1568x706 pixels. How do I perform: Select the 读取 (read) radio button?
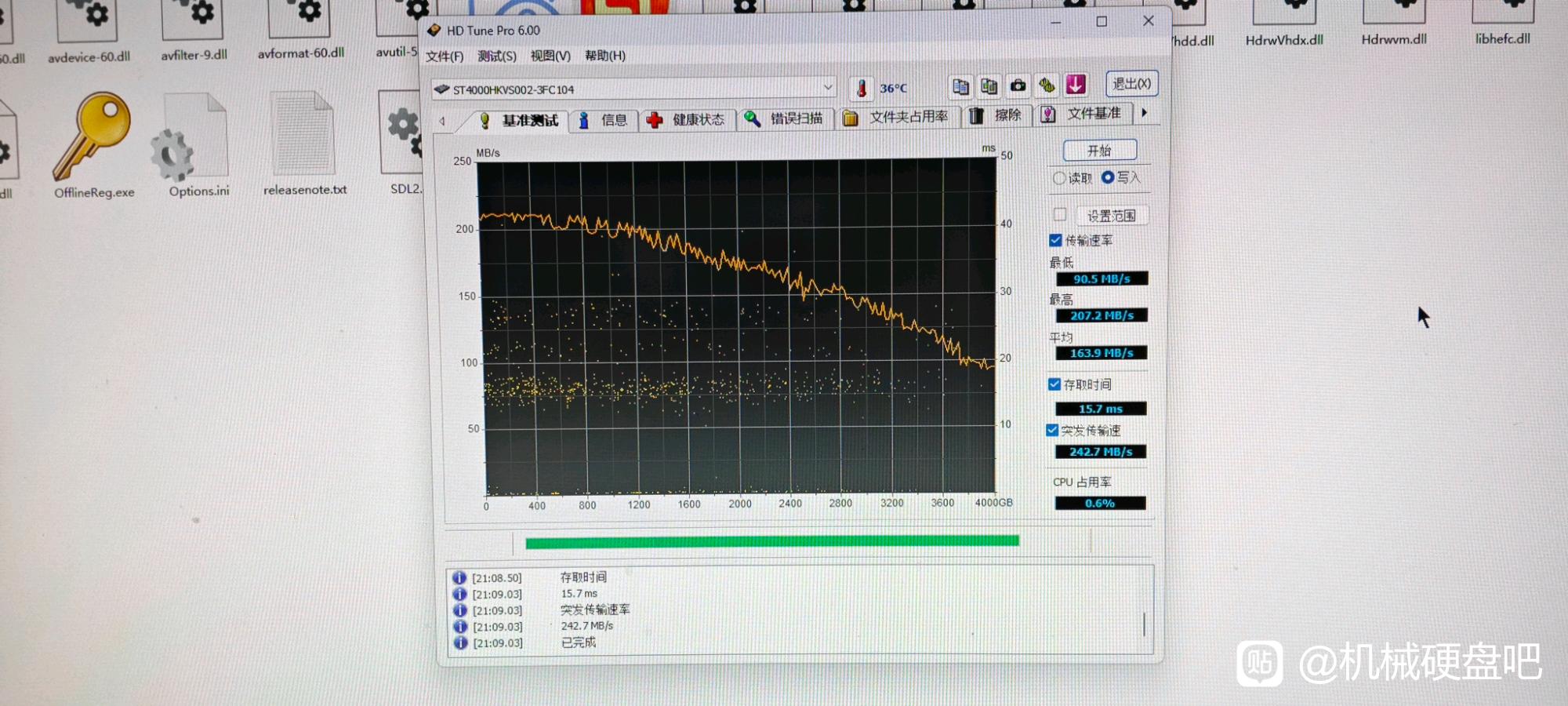(1059, 178)
